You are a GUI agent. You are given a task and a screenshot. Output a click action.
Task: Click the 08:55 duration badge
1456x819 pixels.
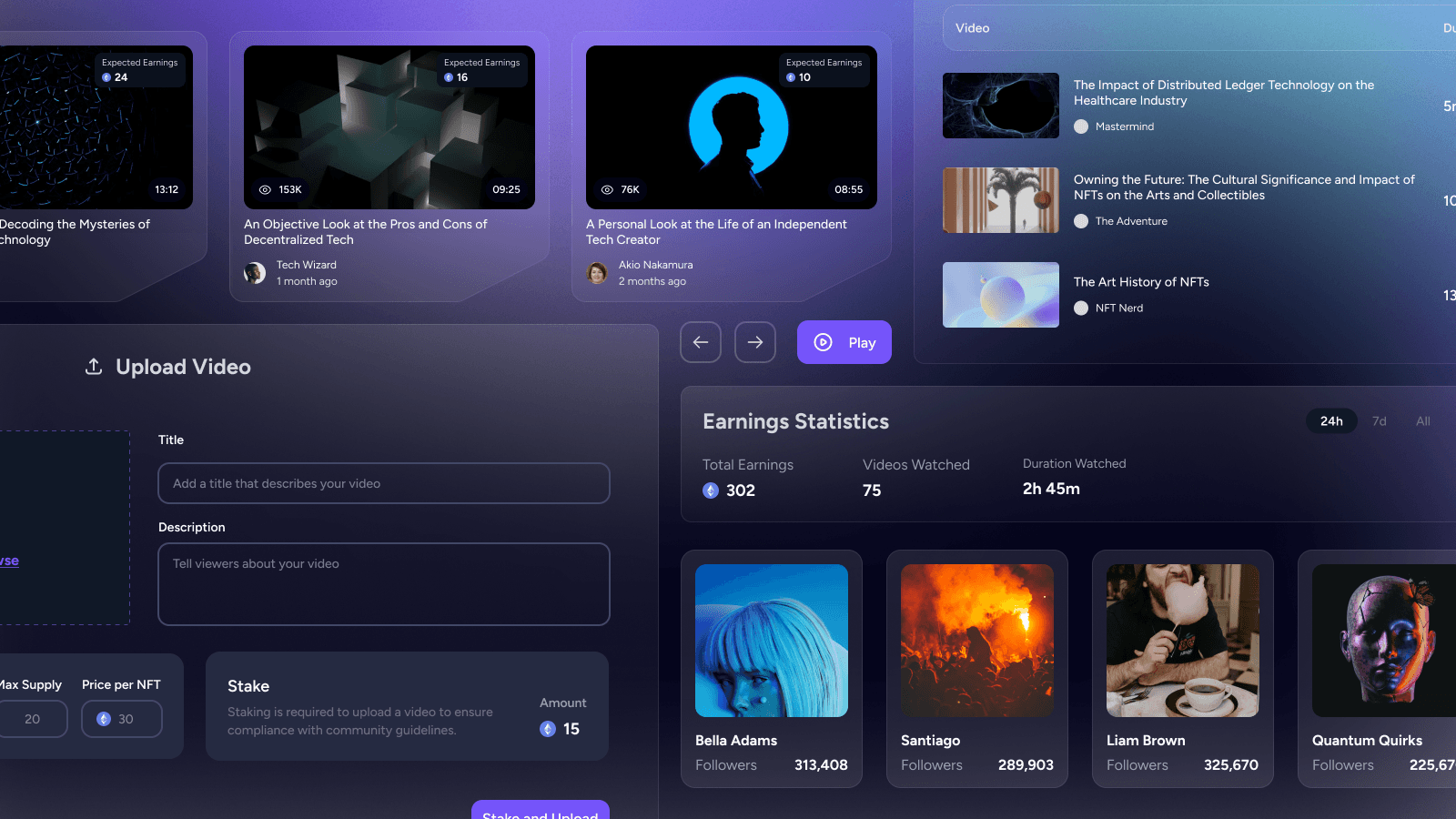[849, 189]
